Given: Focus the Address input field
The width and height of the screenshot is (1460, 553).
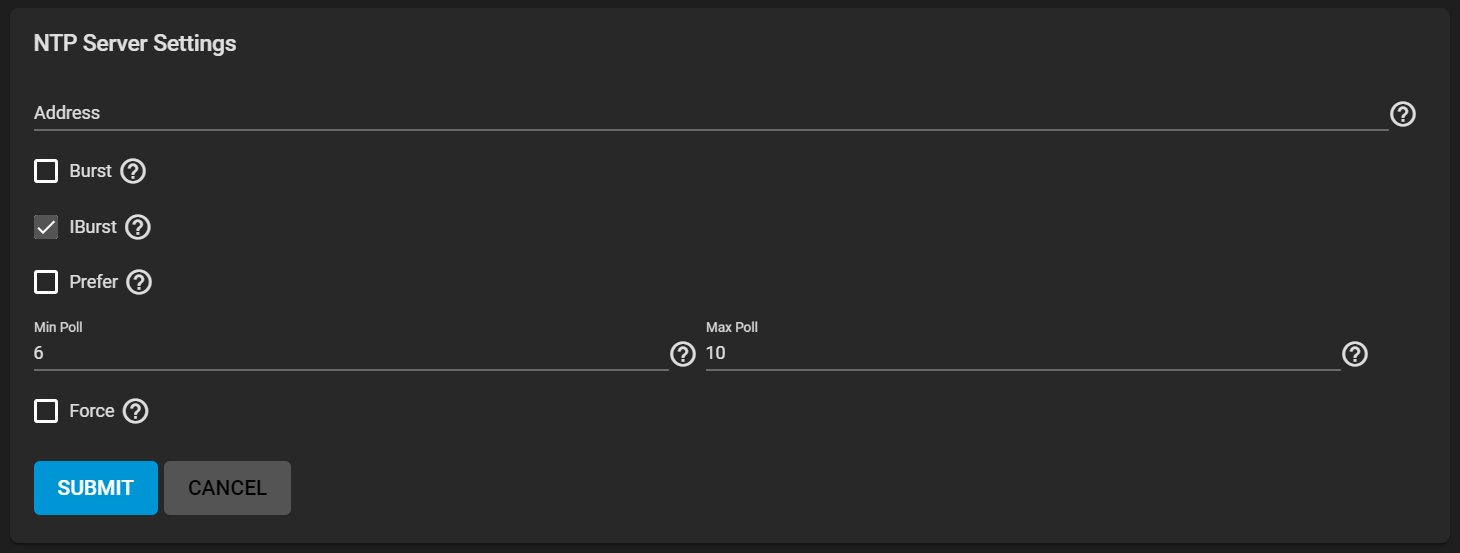Looking at the screenshot, I should (700, 114).
